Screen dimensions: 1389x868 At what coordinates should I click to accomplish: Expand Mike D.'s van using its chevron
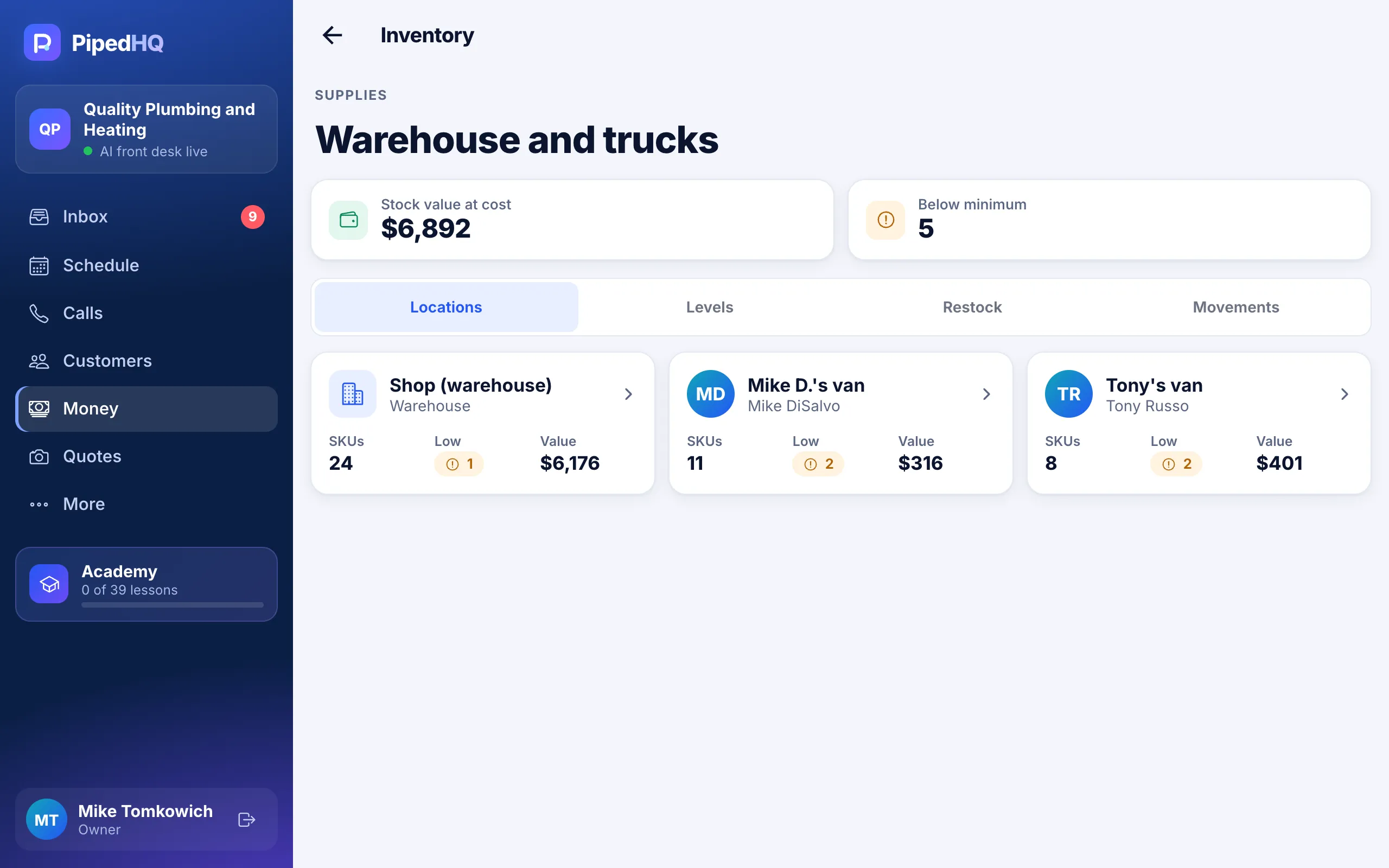(x=986, y=394)
